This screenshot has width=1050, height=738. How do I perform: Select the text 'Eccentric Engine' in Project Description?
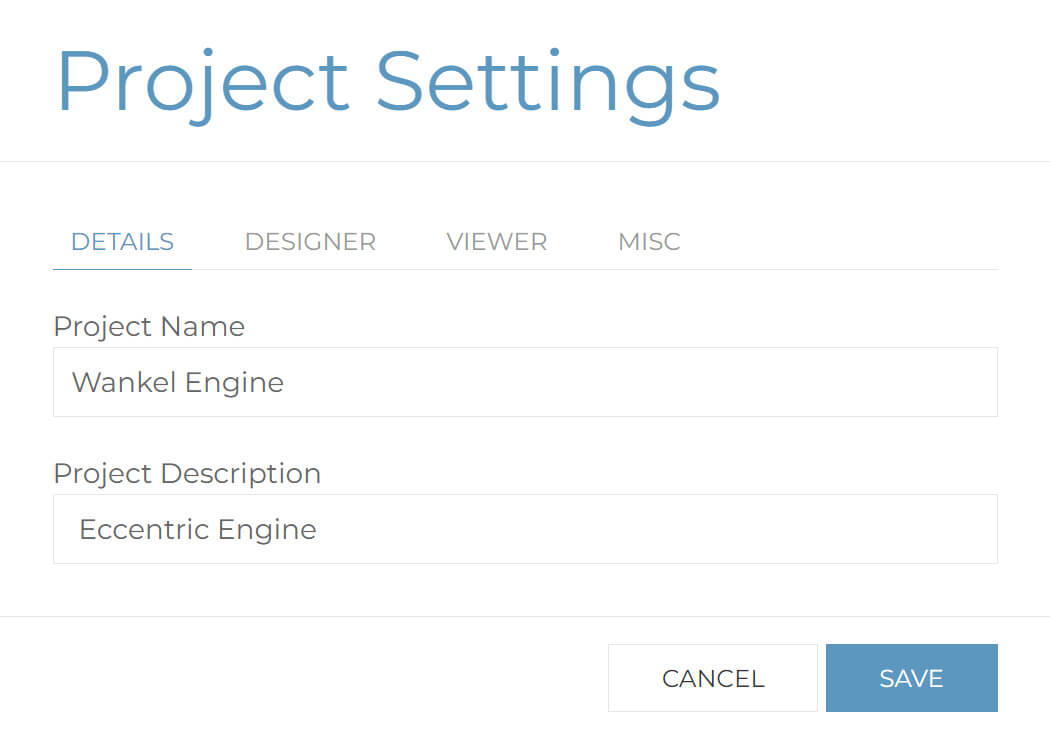tap(197, 529)
